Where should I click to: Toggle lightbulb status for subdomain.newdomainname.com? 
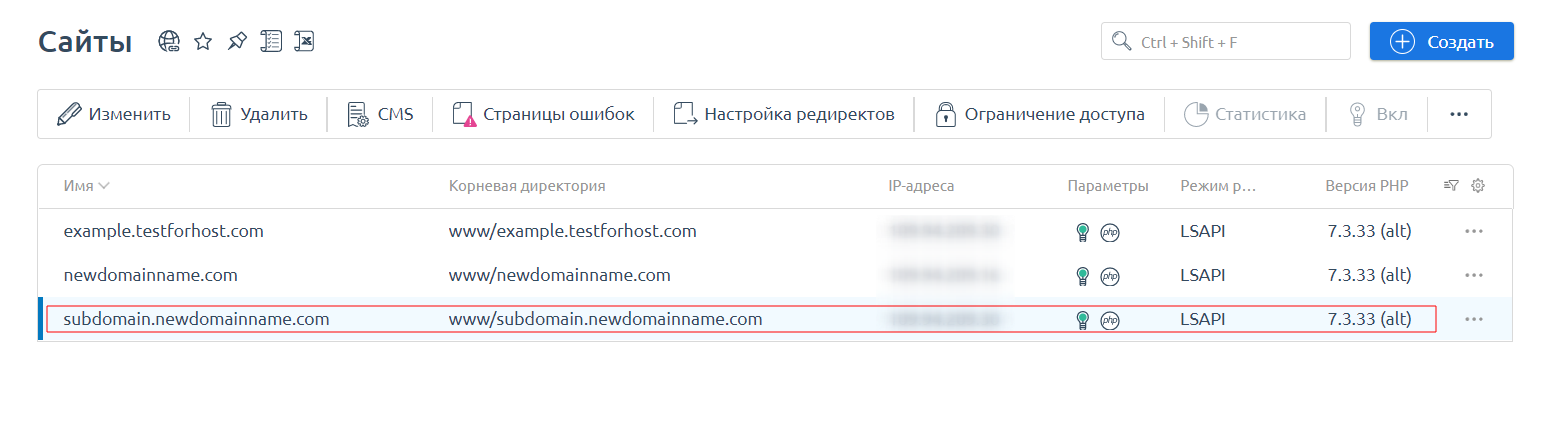(x=1081, y=320)
